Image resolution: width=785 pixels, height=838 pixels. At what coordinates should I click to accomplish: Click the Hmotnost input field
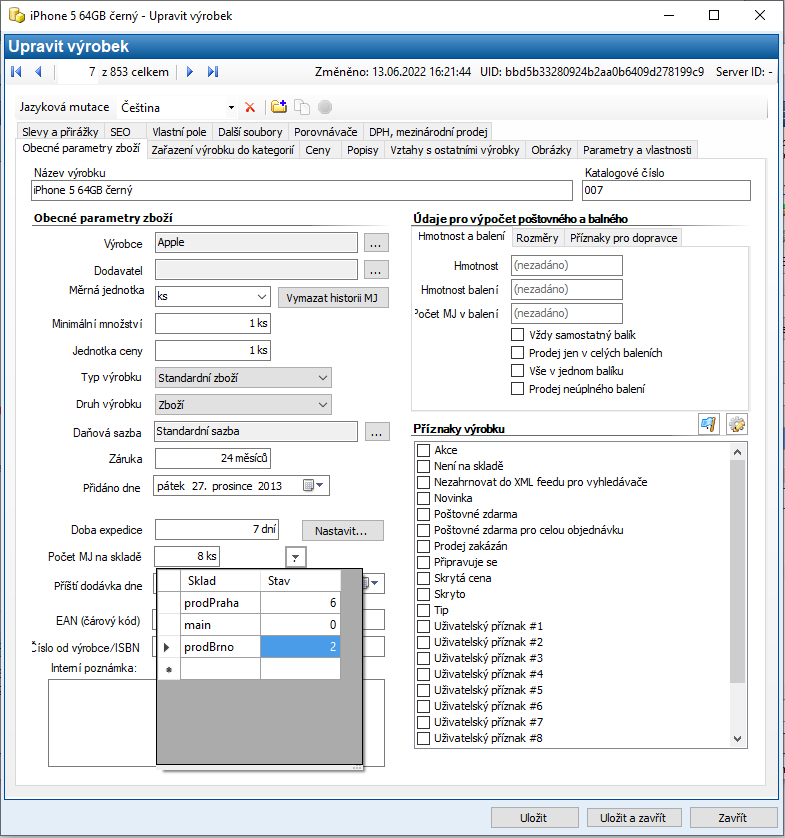(566, 266)
